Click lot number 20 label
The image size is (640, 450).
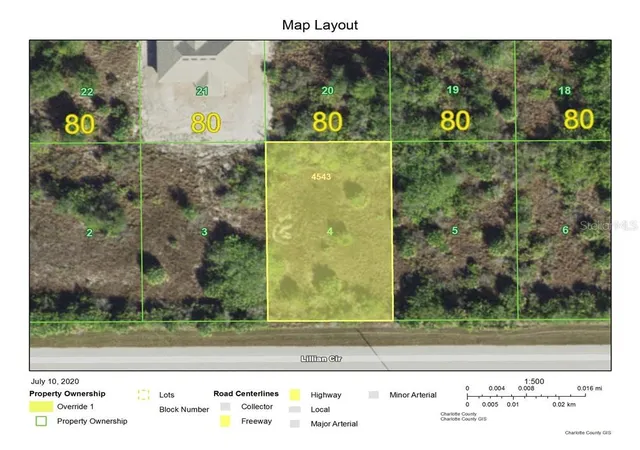point(327,91)
